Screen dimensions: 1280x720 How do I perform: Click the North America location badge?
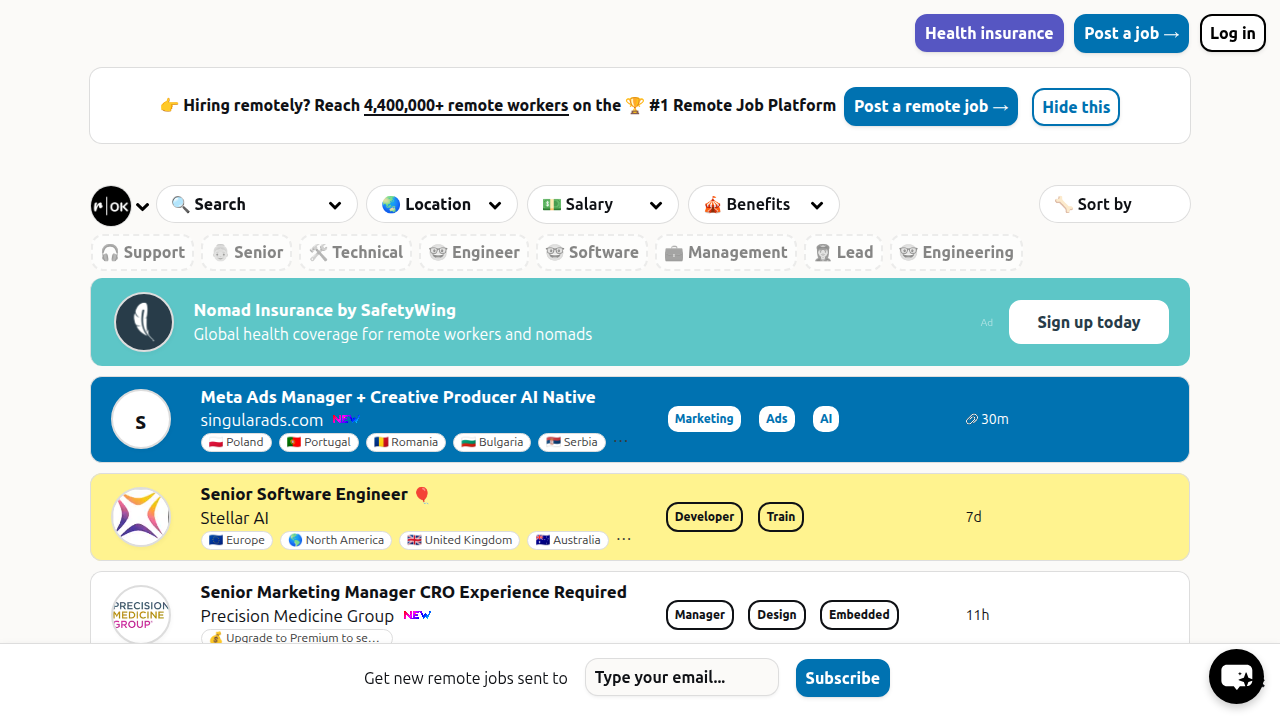click(x=336, y=540)
